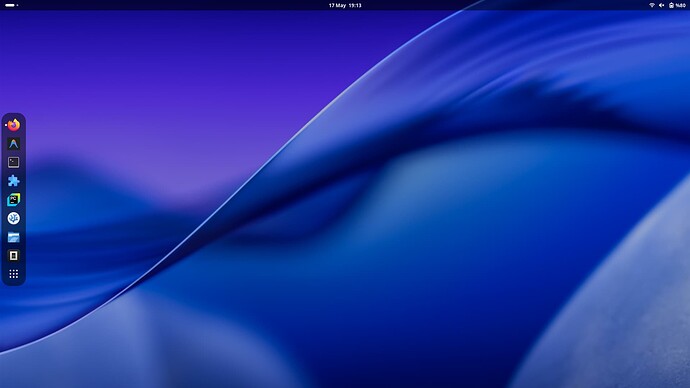Screen dimensions: 690x388
Task: Open the Arch-style blue peak app icon
Action: click(14, 144)
